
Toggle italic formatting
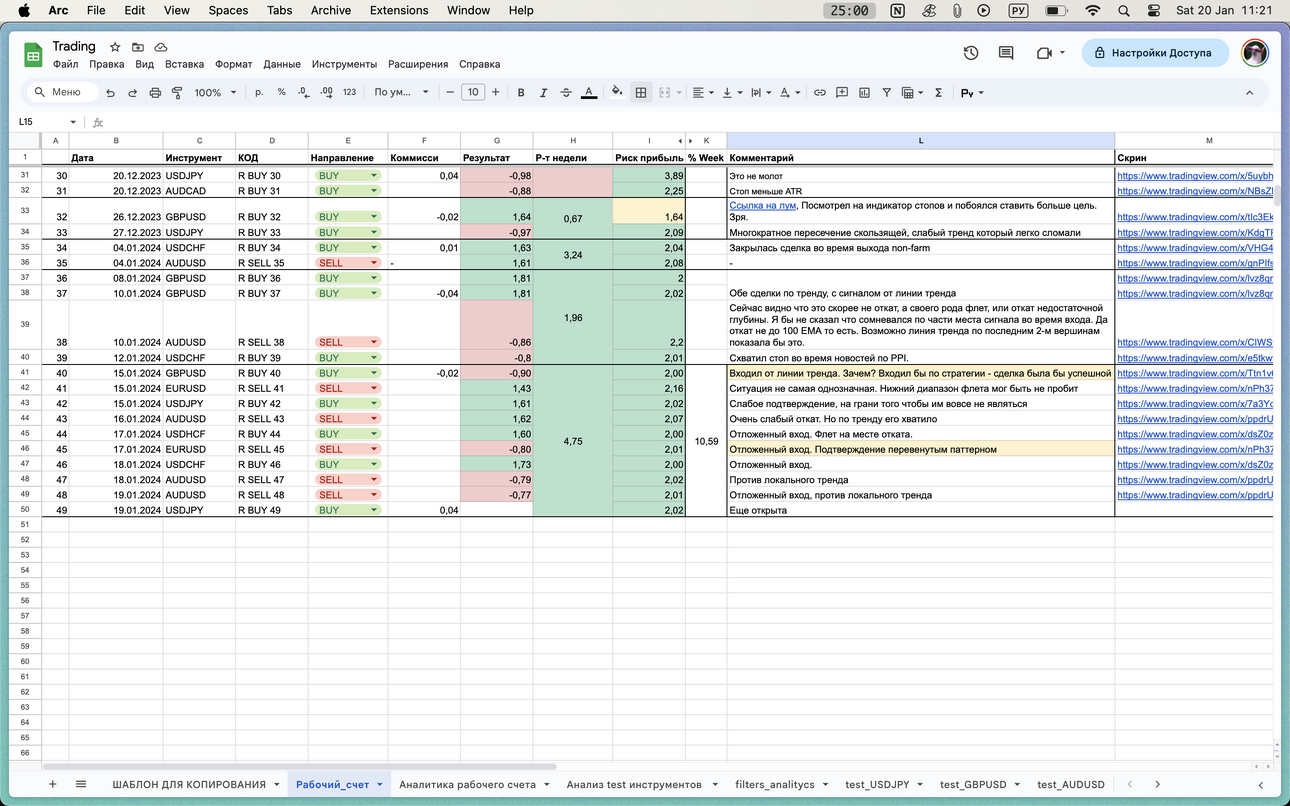543,92
